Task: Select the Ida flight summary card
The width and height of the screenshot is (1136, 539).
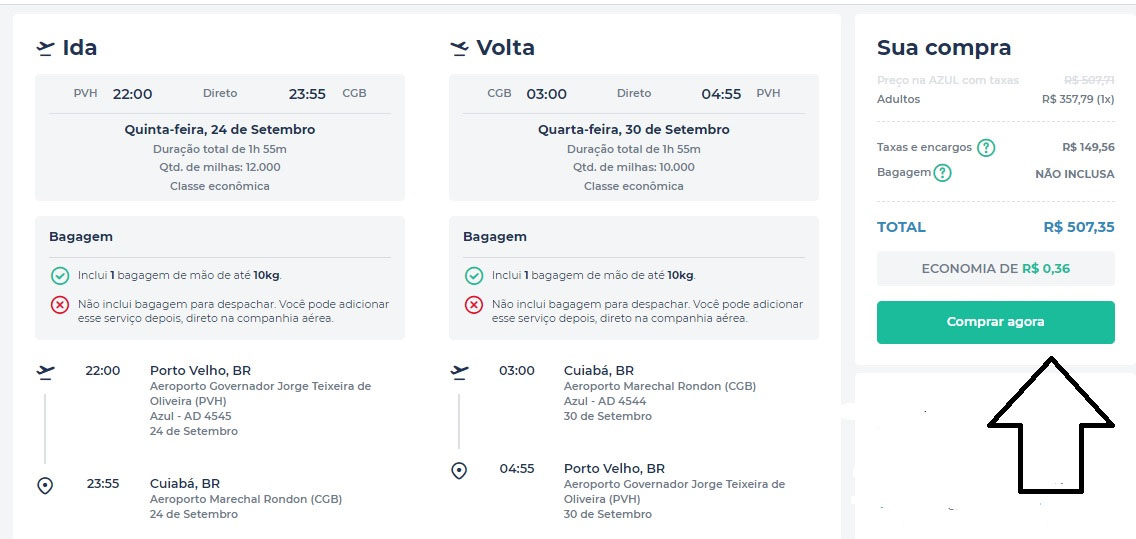Action: [220, 137]
